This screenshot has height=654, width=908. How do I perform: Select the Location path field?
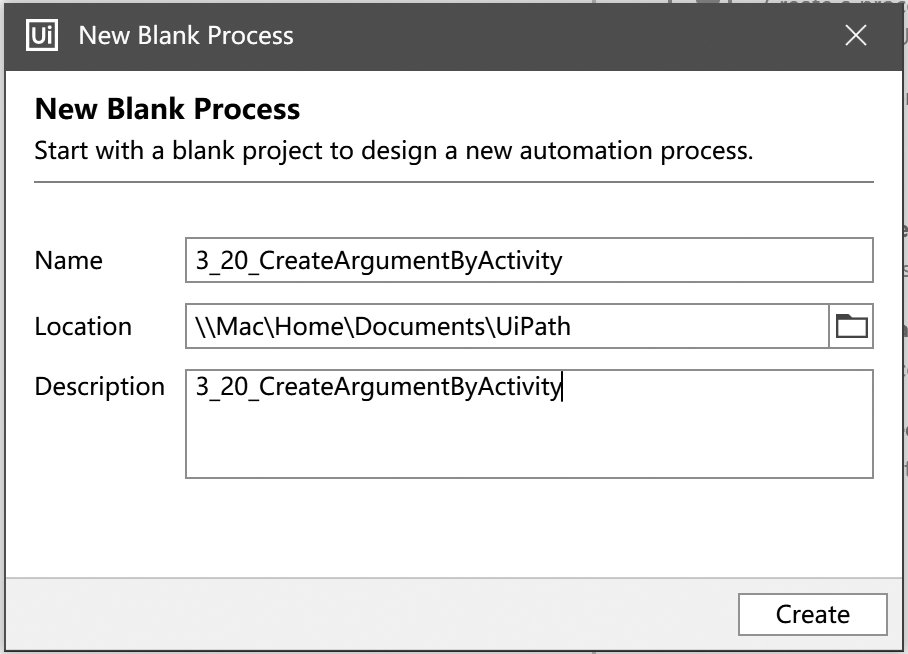(x=507, y=326)
